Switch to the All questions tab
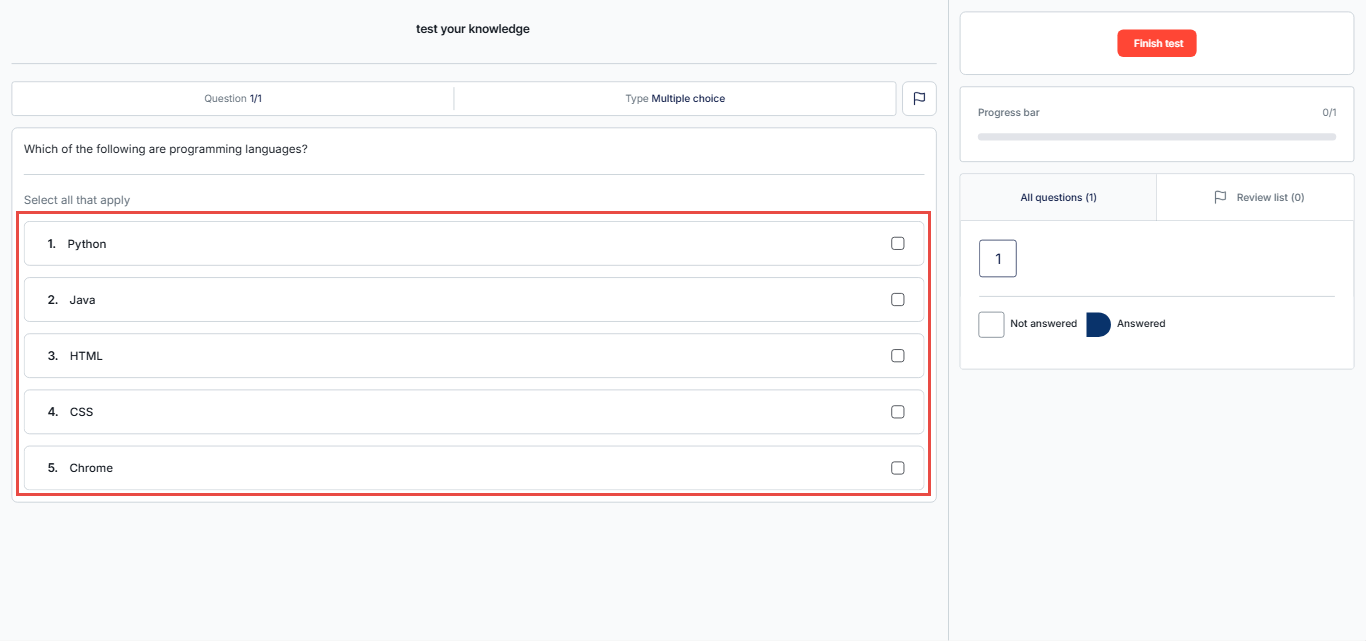This screenshot has width=1366, height=641. tap(1058, 197)
